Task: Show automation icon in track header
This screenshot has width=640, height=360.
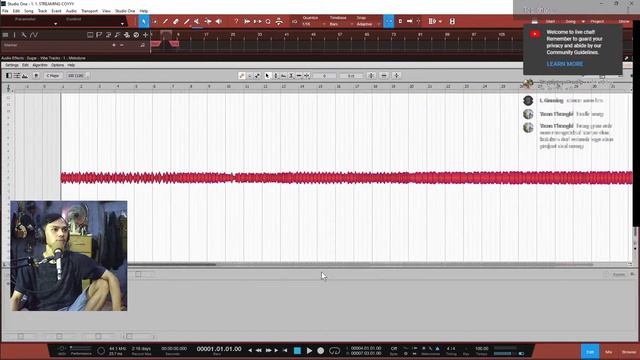Action: click(34, 35)
